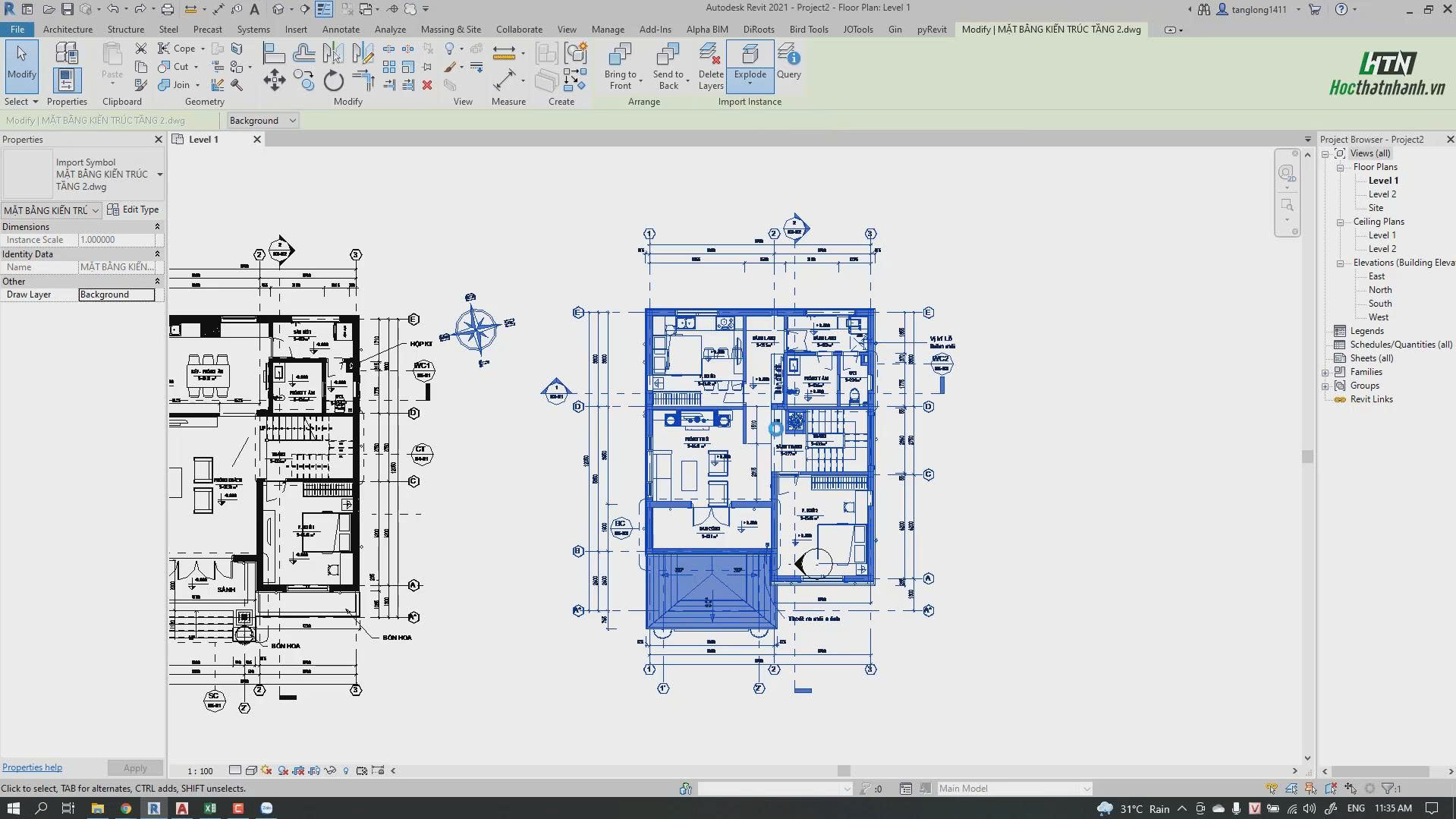Click the reveal hidden elements lightbulb icon

click(x=345, y=770)
